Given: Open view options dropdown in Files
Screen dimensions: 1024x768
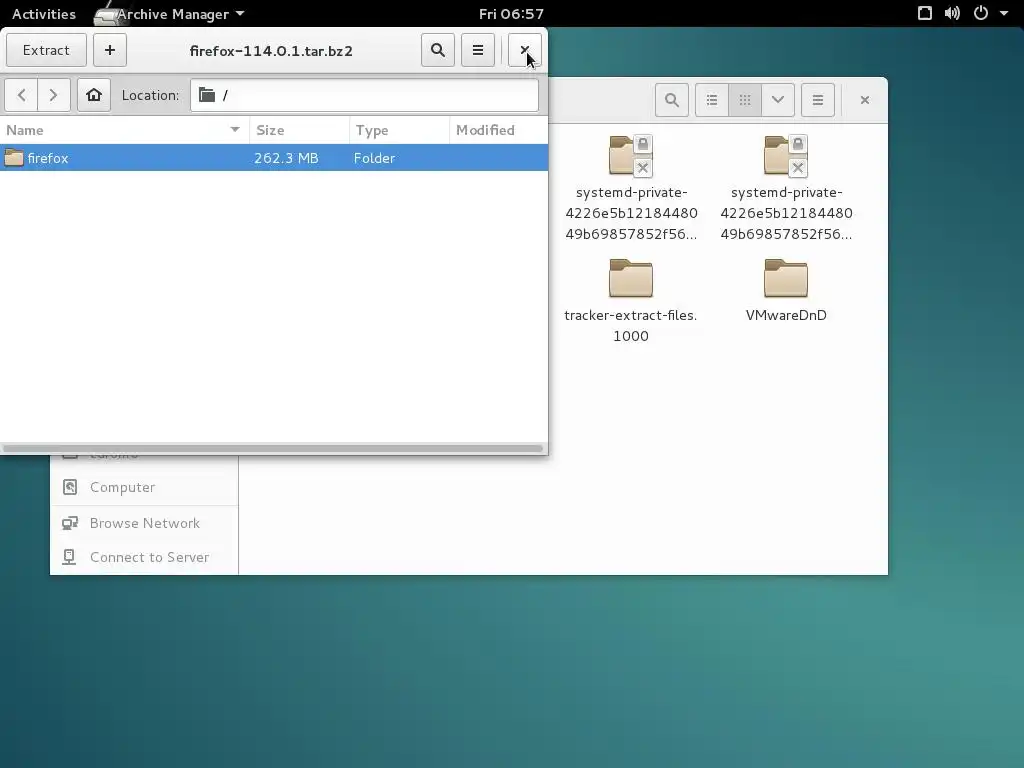Looking at the screenshot, I should 778,100.
